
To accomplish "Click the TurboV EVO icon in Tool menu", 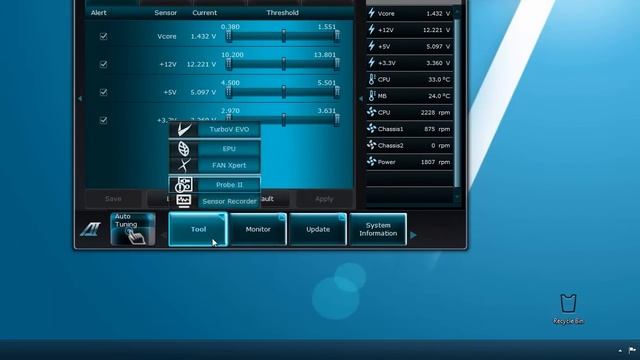I will 184,129.
